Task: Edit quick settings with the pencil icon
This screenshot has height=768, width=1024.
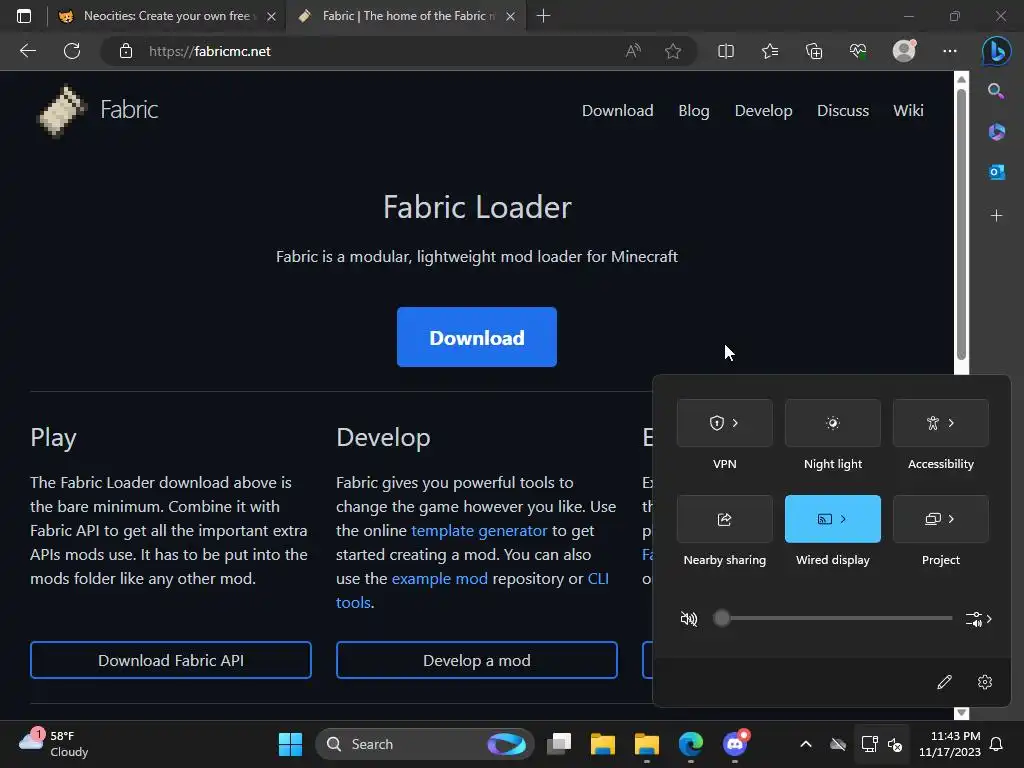Action: pos(944,682)
